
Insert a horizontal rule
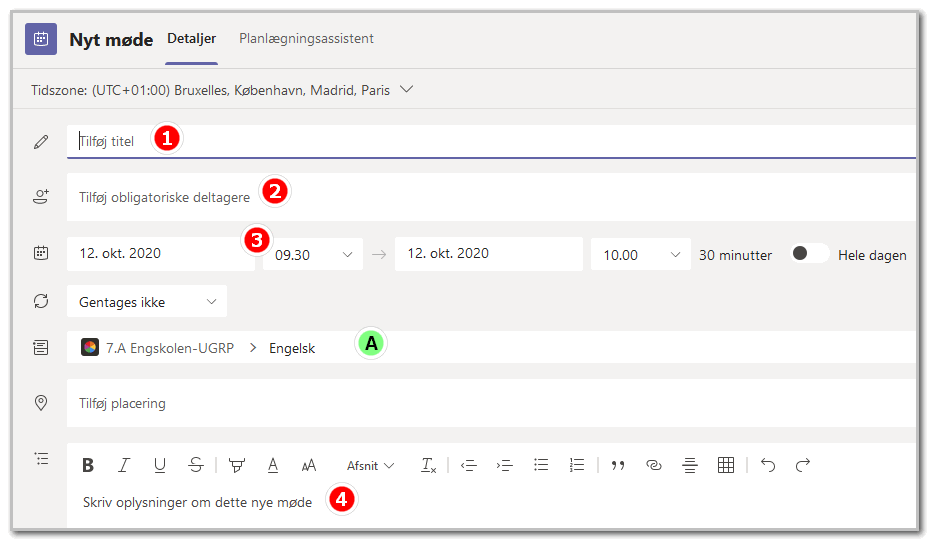(x=690, y=465)
